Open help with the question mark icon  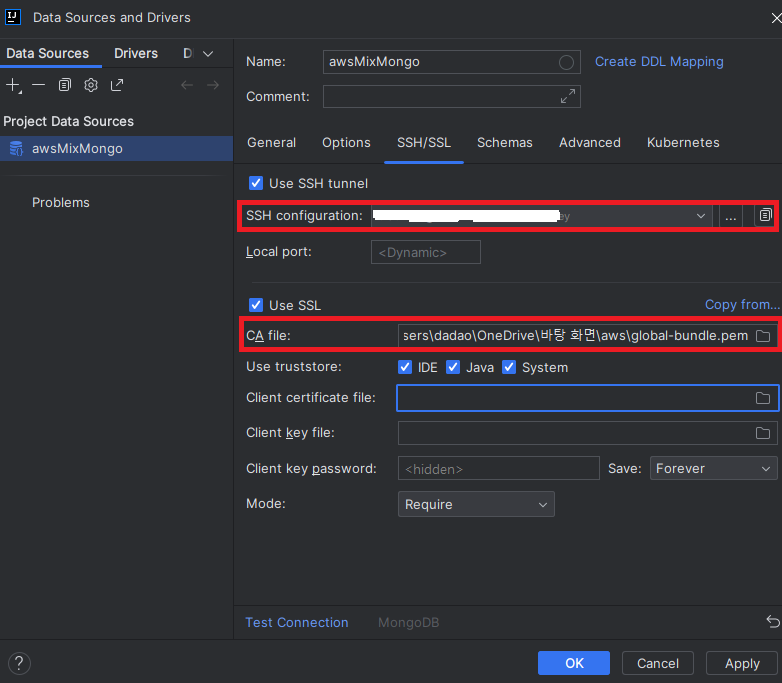click(19, 663)
